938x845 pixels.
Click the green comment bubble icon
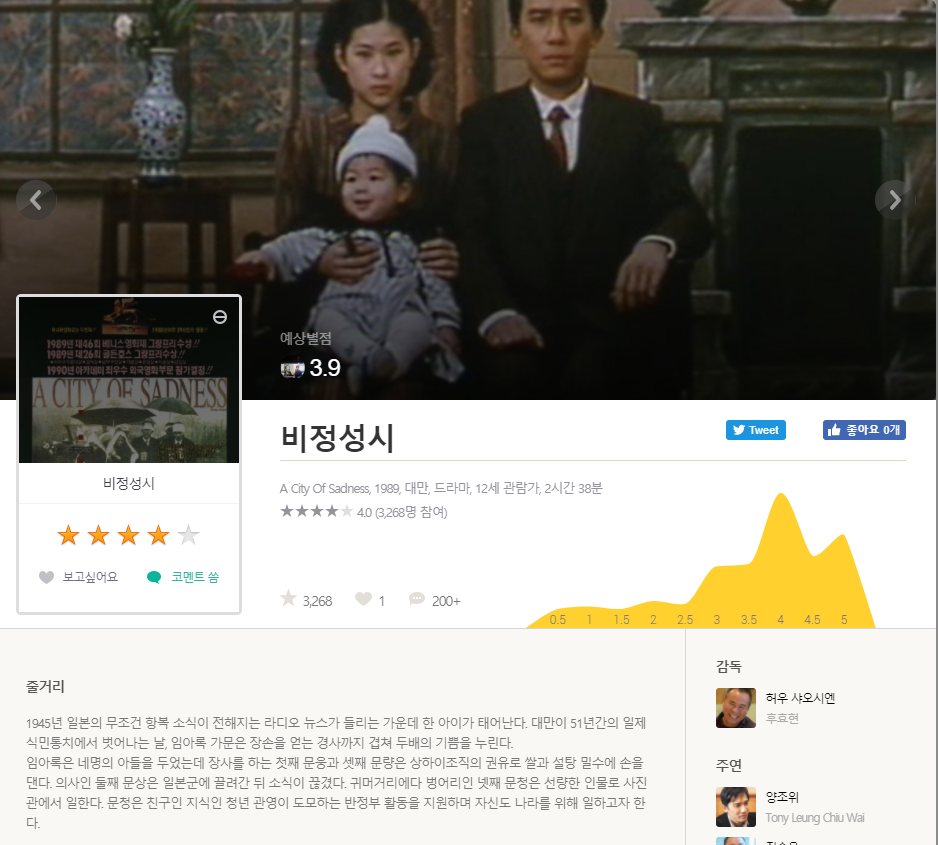(x=154, y=577)
